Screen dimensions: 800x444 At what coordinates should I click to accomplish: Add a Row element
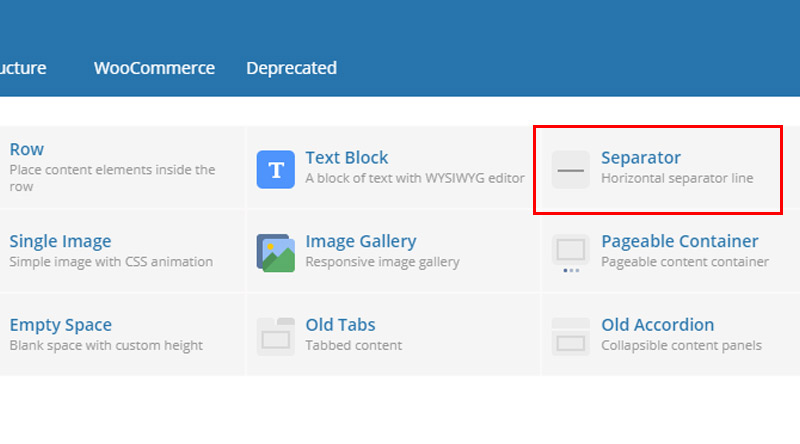point(27,149)
